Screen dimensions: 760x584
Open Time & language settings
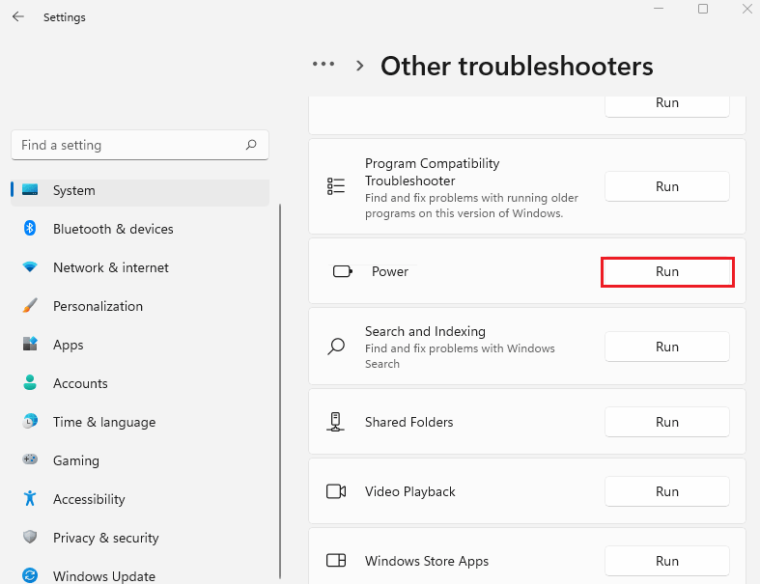pos(140,422)
